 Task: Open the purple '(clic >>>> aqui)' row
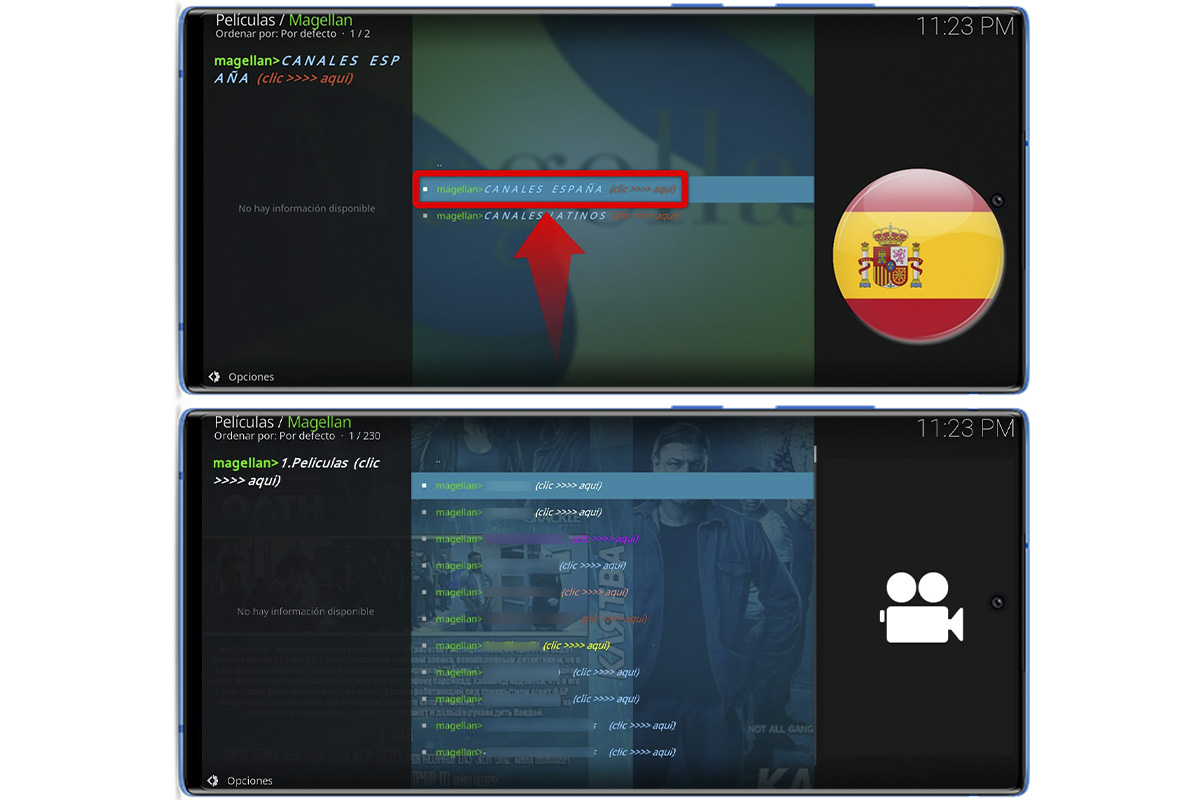pyautogui.click(x=613, y=539)
